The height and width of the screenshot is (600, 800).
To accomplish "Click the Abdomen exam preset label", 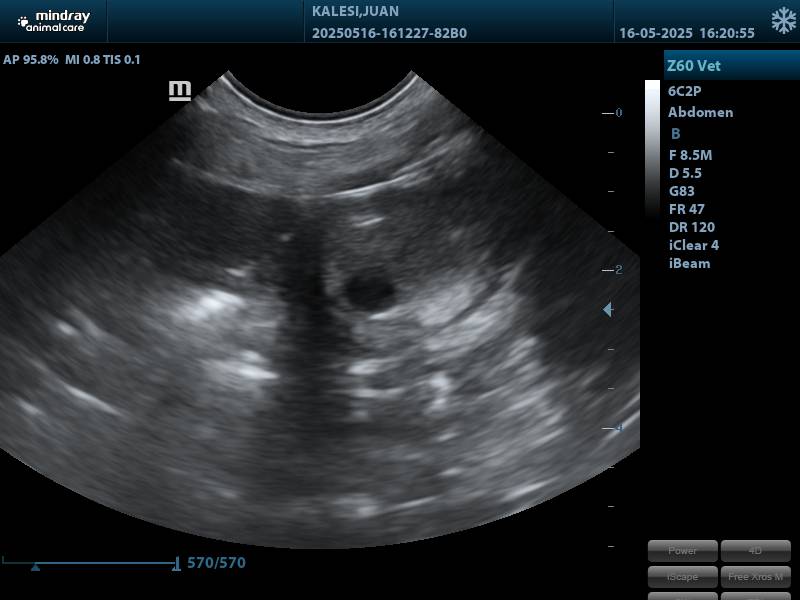I will click(x=700, y=112).
